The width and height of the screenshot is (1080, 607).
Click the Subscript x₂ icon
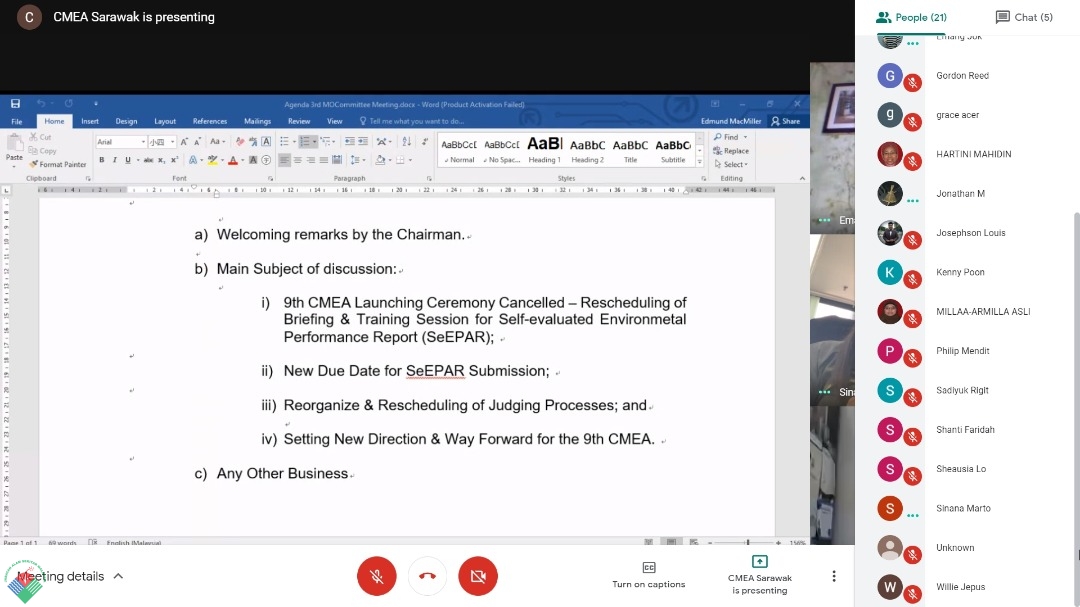161,160
